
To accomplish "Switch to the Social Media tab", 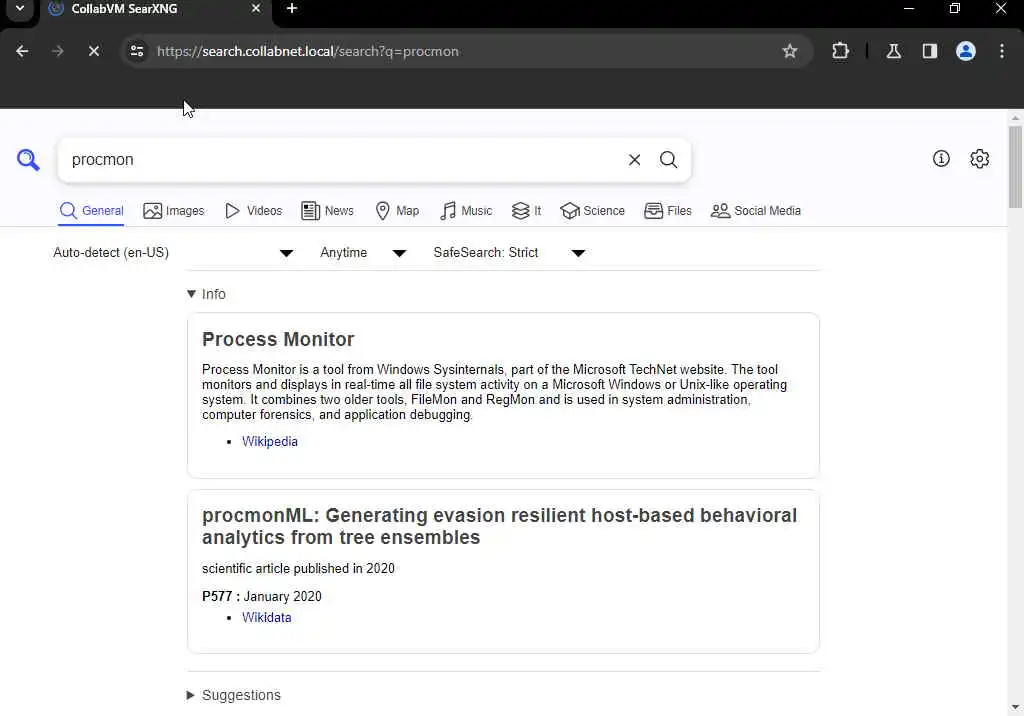I will (756, 211).
